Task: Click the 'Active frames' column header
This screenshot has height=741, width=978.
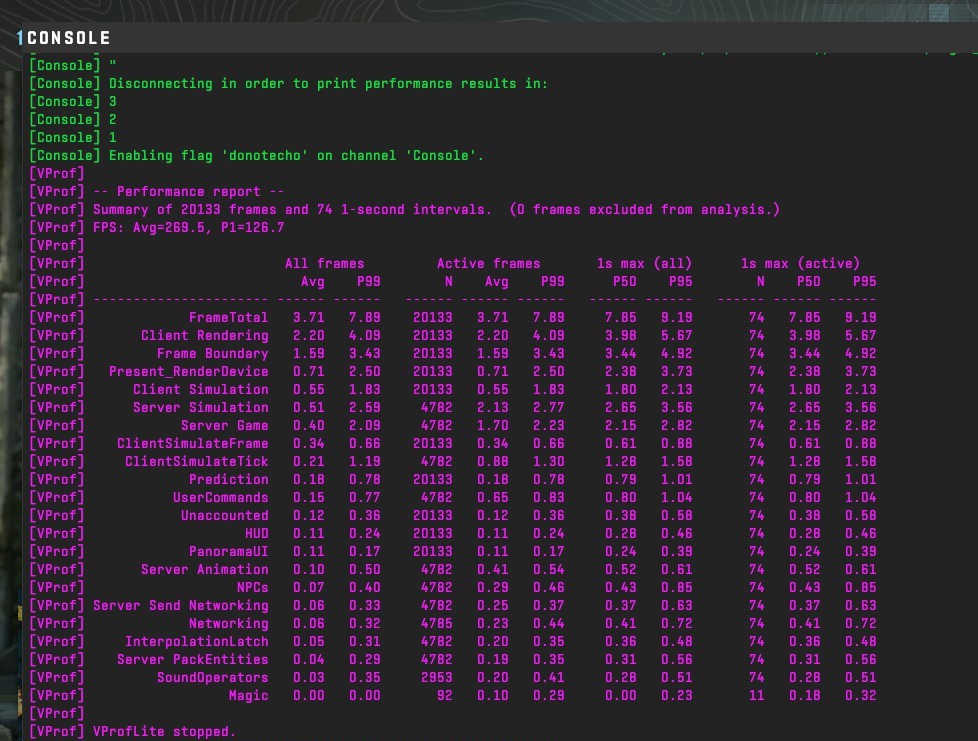Action: pyautogui.click(x=488, y=264)
